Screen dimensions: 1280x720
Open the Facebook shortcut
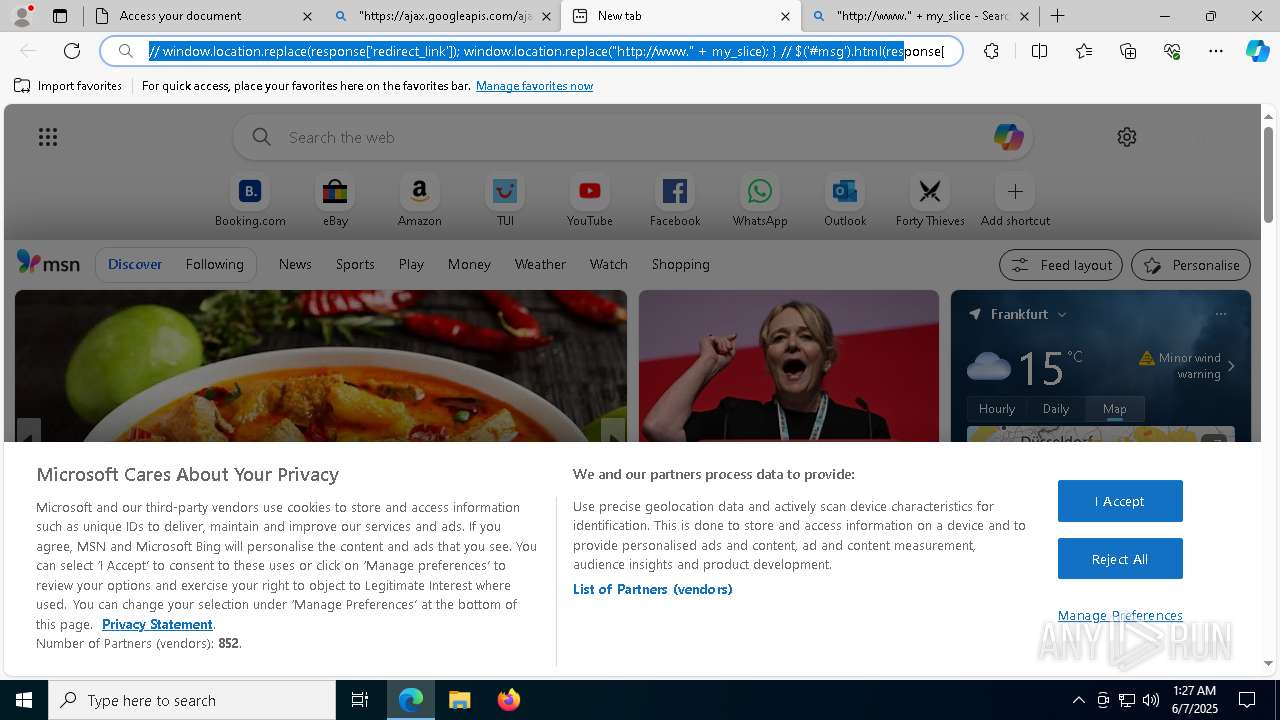pos(675,201)
